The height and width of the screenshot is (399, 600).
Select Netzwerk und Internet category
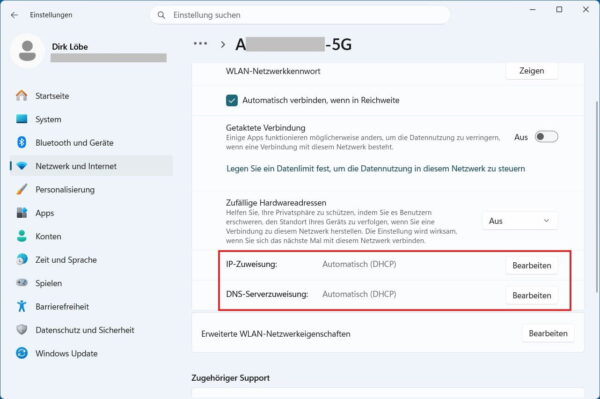pyautogui.click(x=91, y=166)
